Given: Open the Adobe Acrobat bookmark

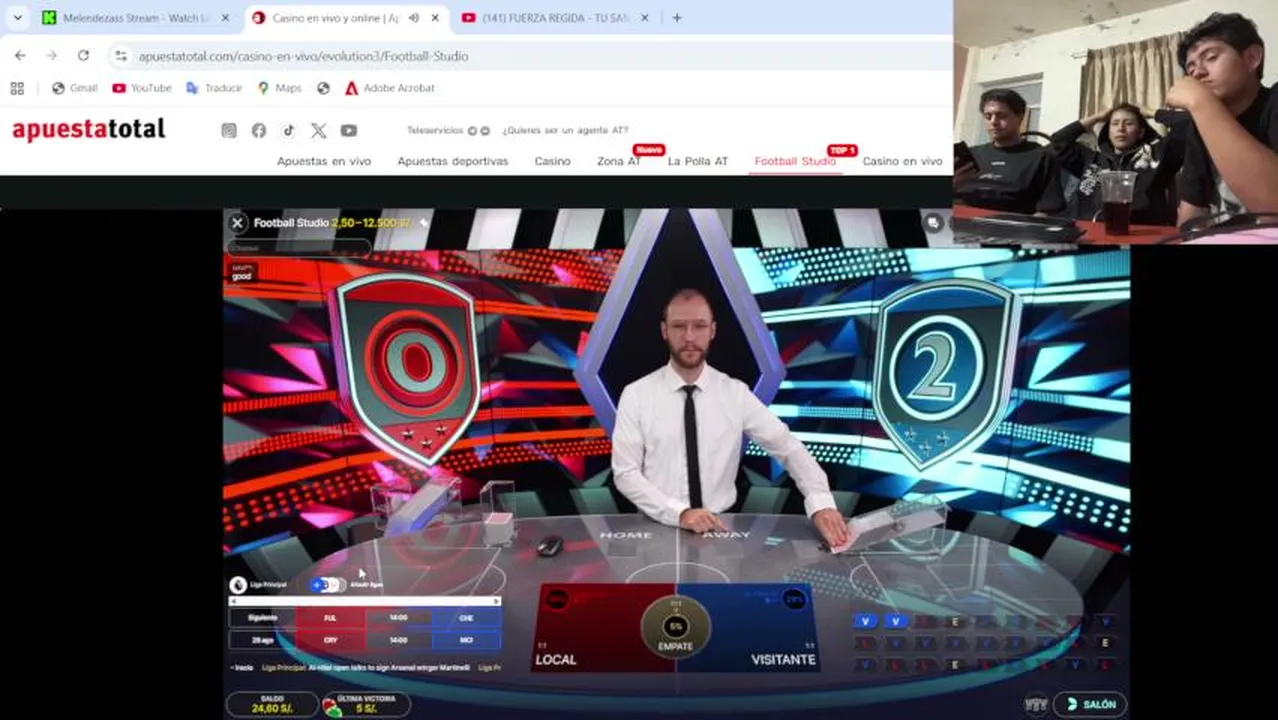Looking at the screenshot, I should [x=390, y=88].
